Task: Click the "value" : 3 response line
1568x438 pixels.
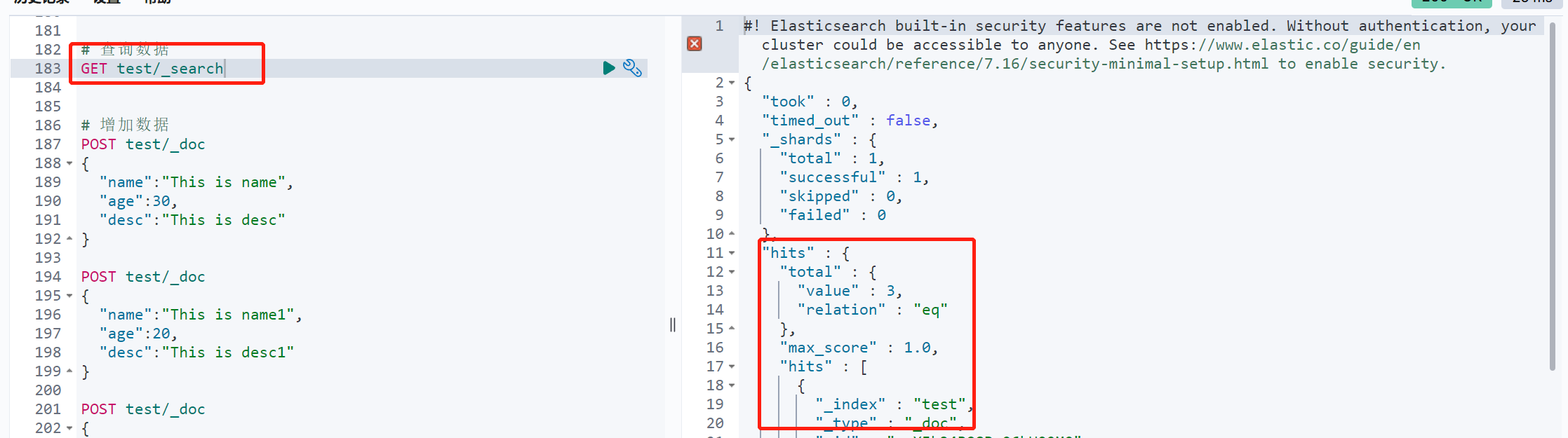Action: click(850, 291)
